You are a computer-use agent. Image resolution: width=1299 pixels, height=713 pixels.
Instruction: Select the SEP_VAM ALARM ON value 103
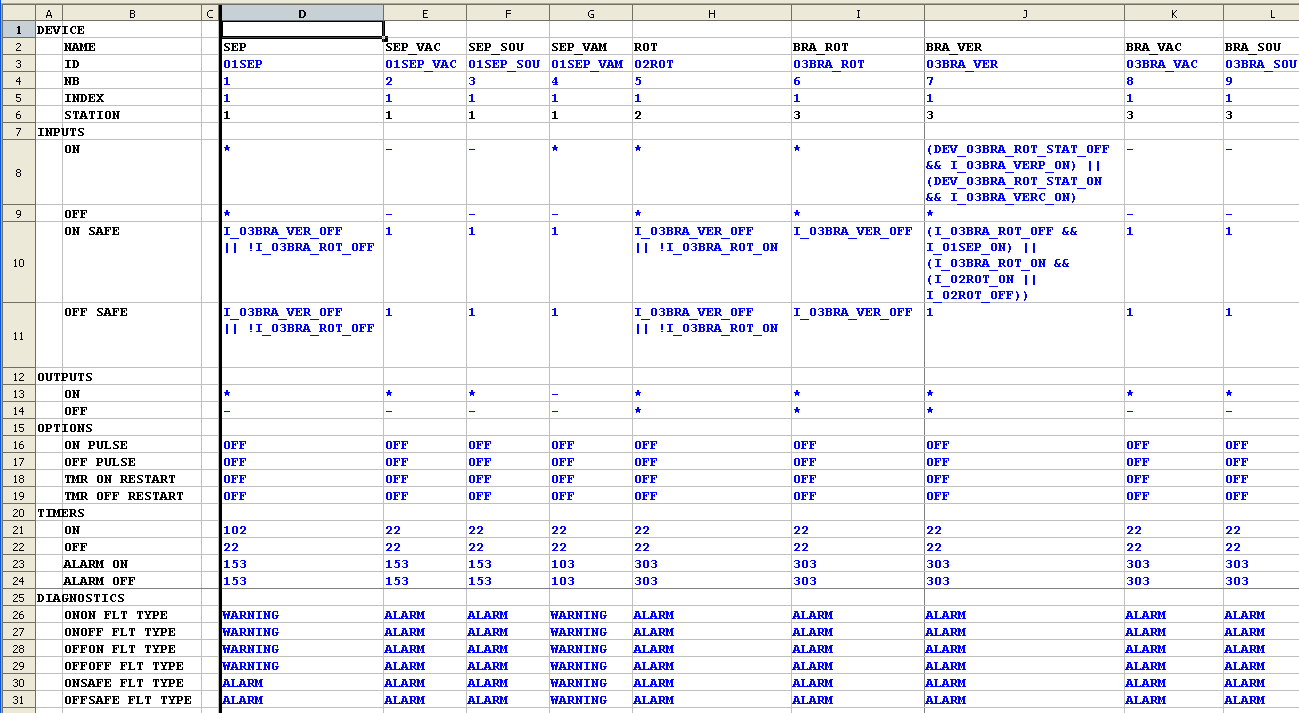click(x=590, y=564)
